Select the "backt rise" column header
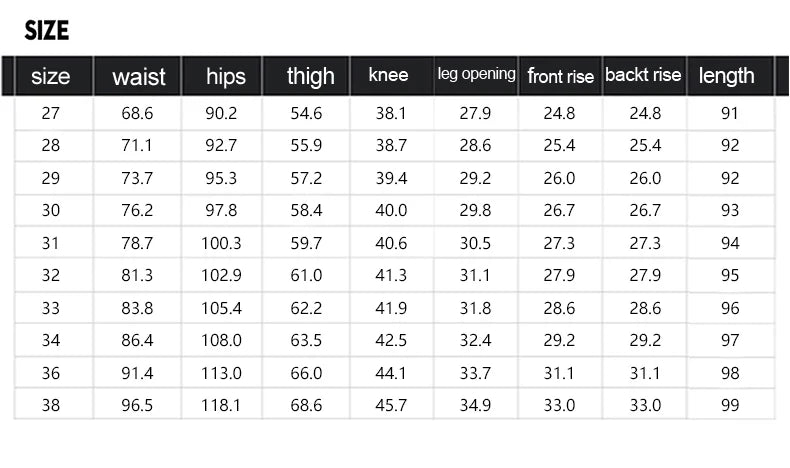The height and width of the screenshot is (468, 790). 643,75
